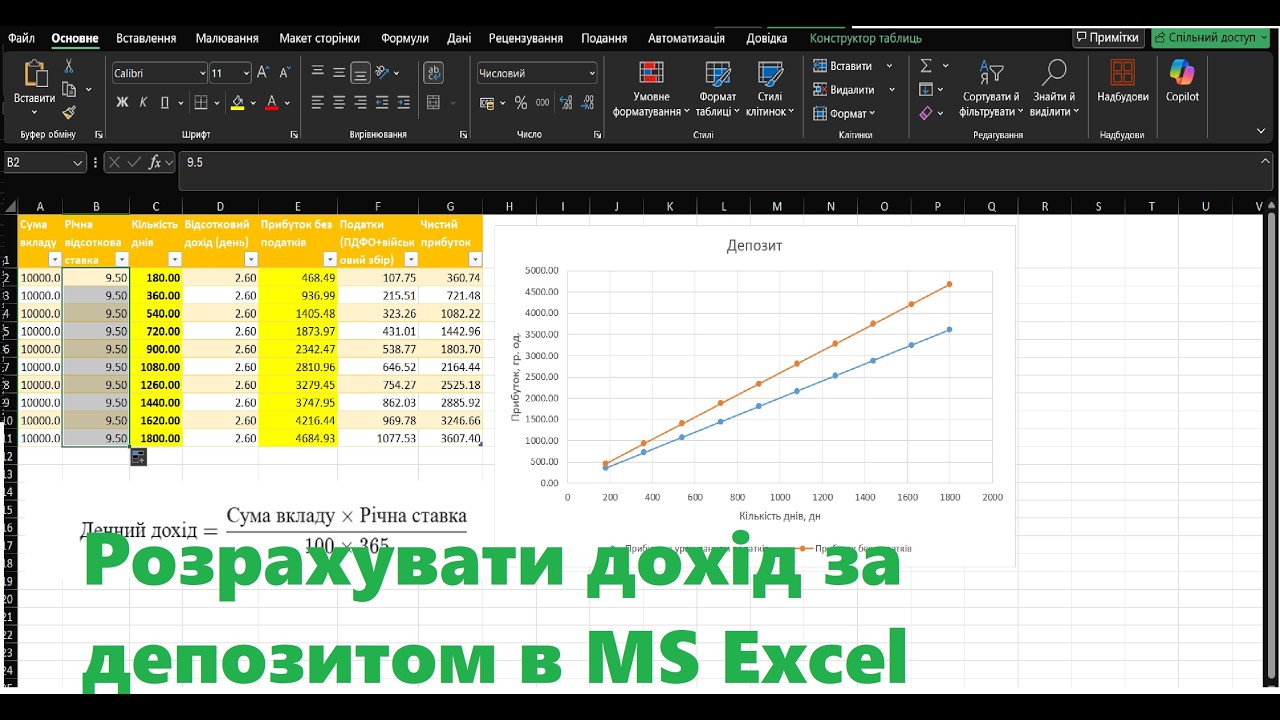Select the Format Painter brush
The height and width of the screenshot is (720, 1280).
tap(69, 112)
